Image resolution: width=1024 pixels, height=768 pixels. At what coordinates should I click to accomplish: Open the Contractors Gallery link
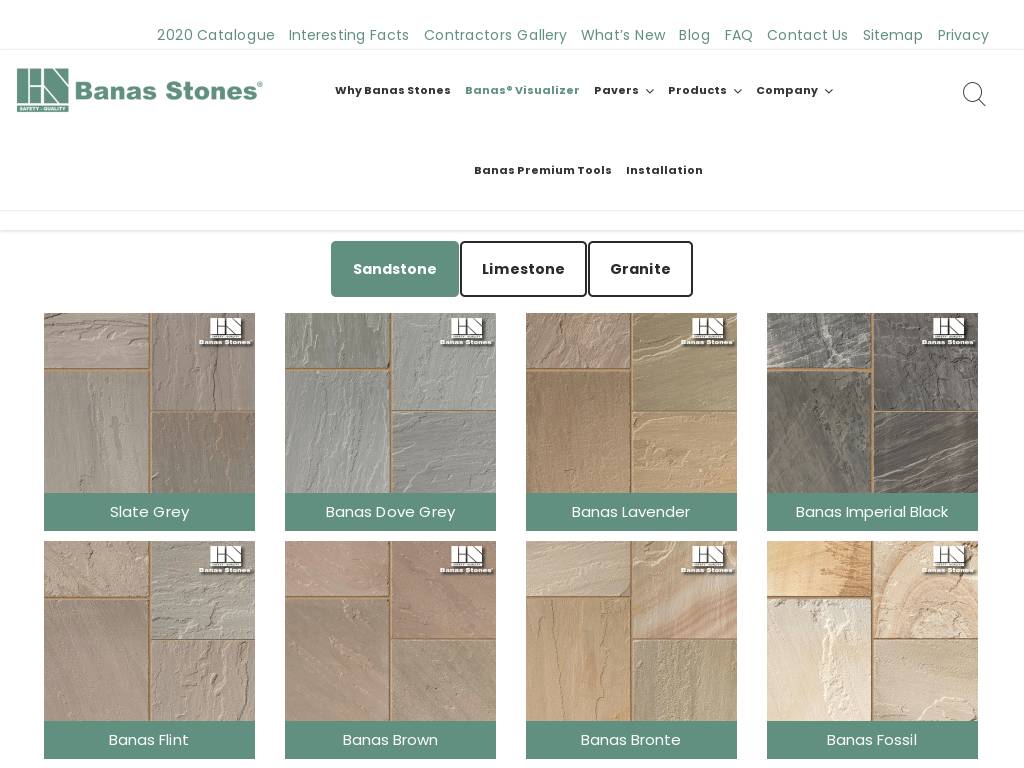(x=495, y=35)
